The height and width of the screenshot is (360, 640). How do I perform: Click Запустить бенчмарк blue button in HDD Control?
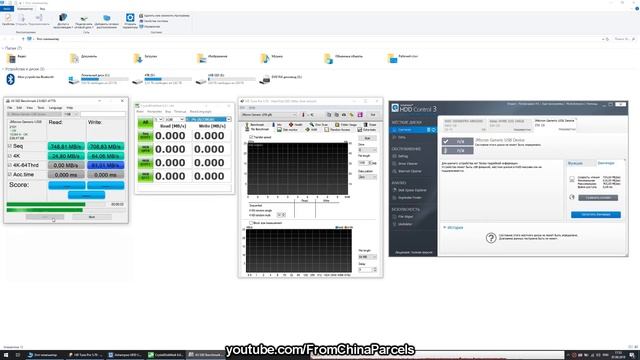[x=596, y=214]
